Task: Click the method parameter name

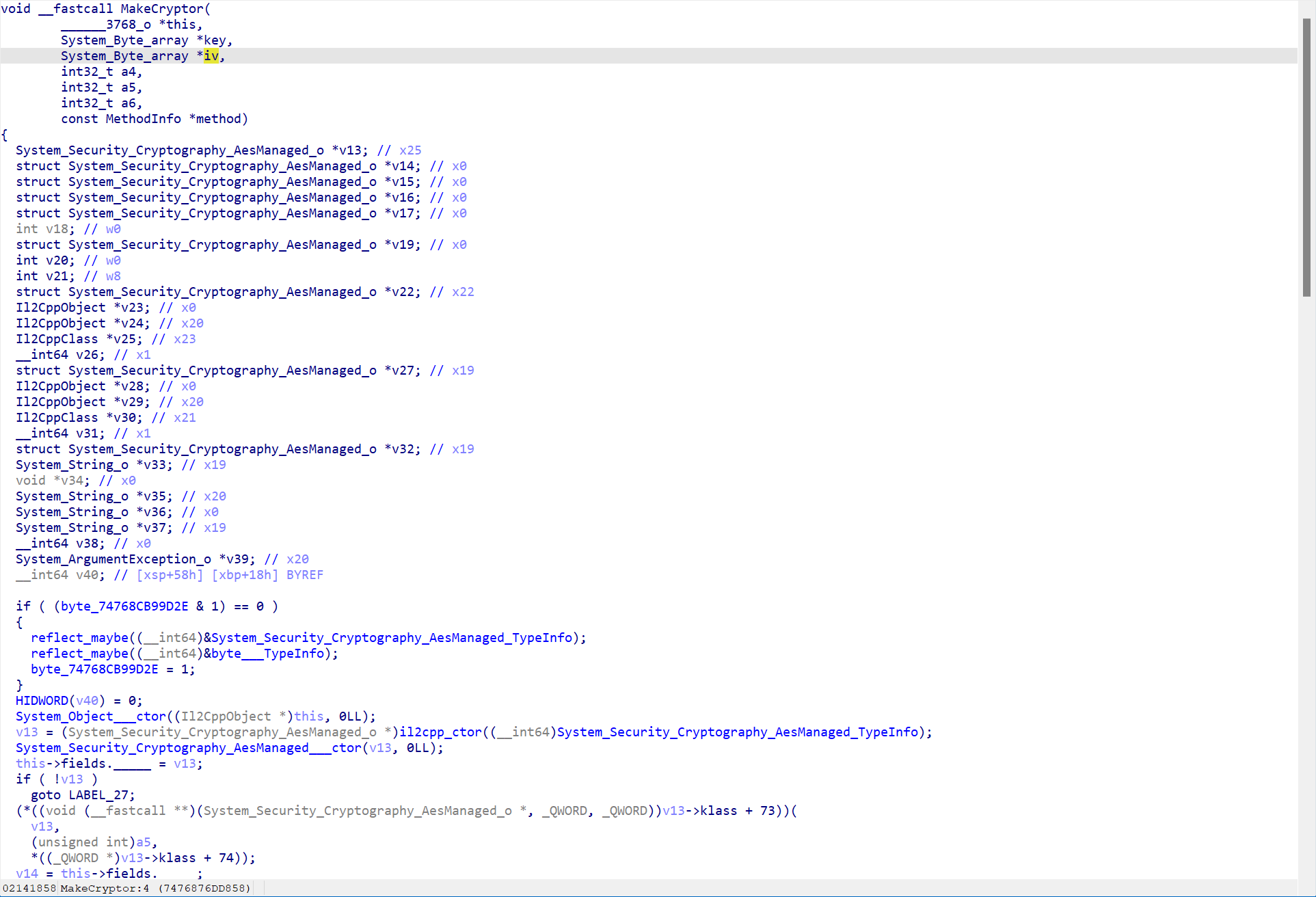Action: coord(218,119)
